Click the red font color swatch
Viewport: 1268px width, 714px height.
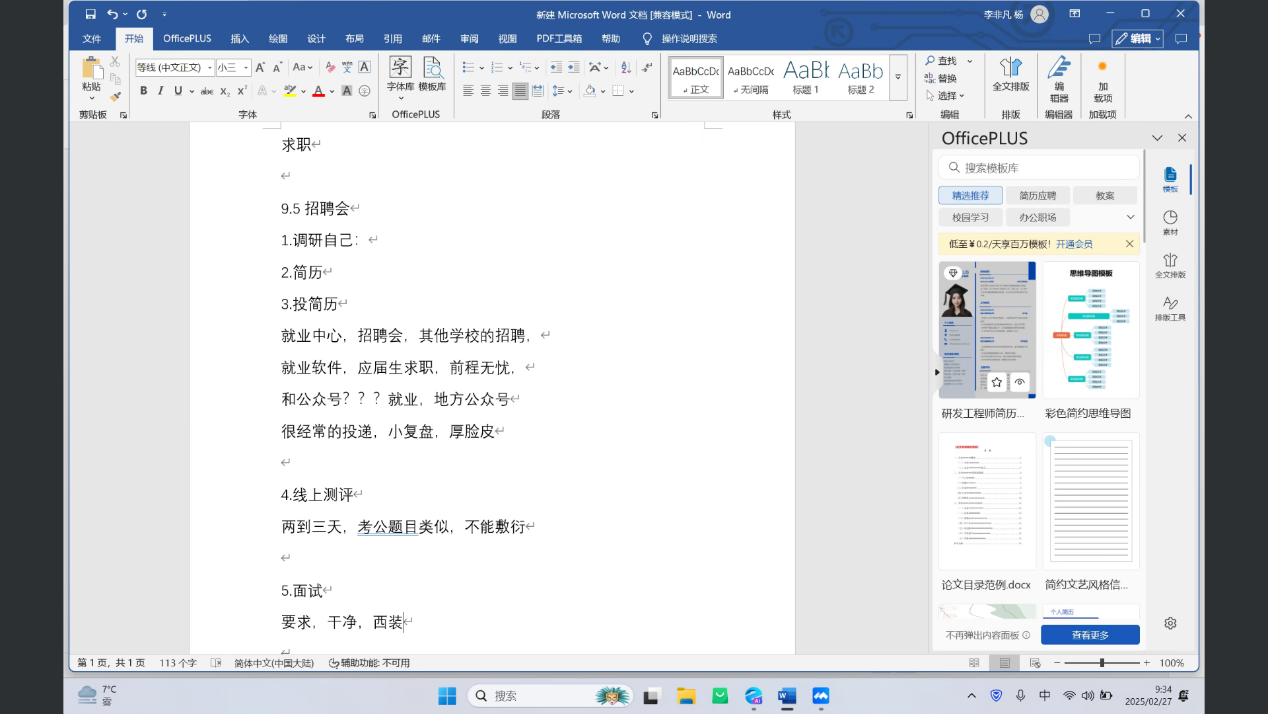tap(318, 91)
